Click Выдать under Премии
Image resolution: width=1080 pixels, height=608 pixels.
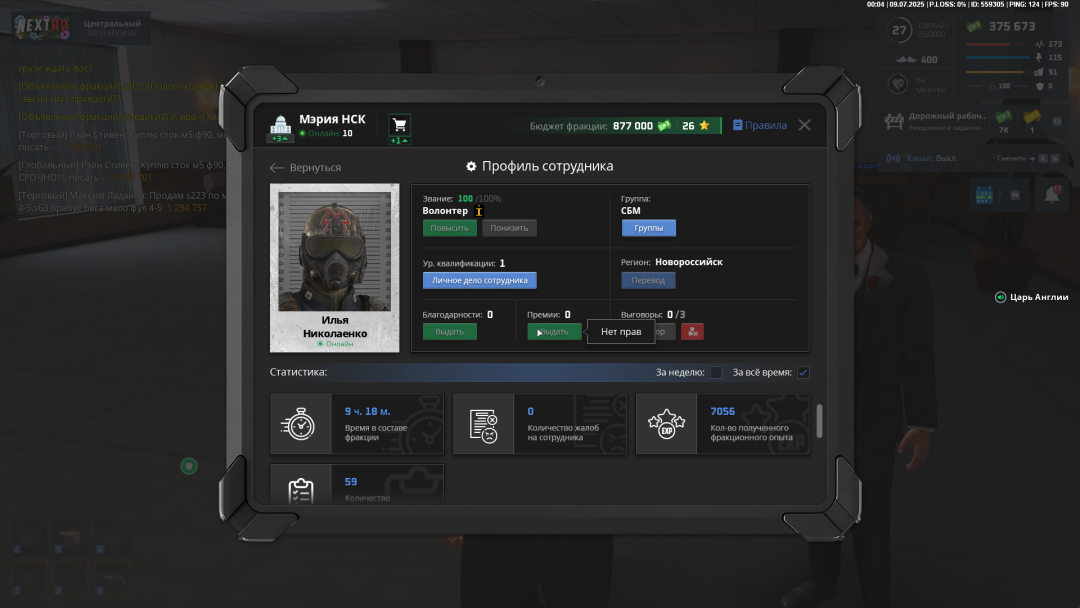click(554, 332)
